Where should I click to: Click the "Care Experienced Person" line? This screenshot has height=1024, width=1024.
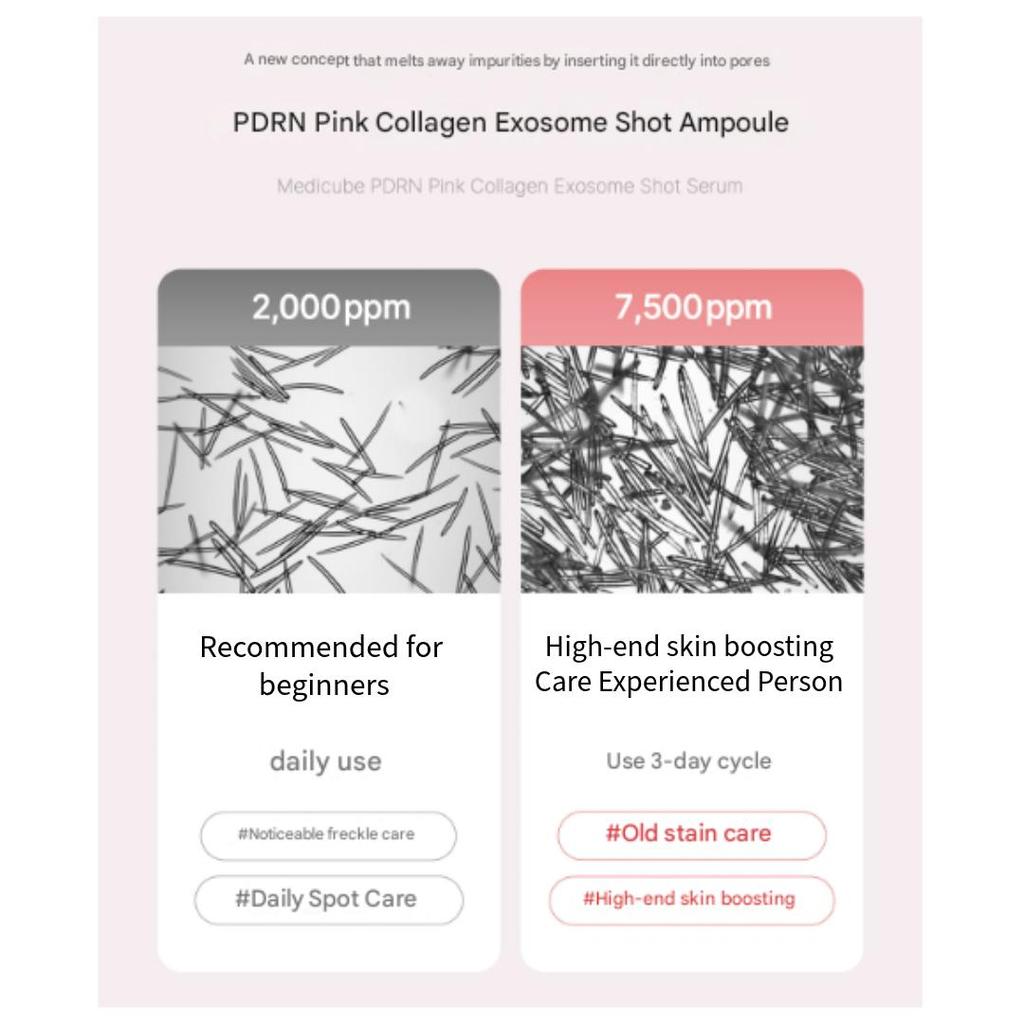(689, 682)
